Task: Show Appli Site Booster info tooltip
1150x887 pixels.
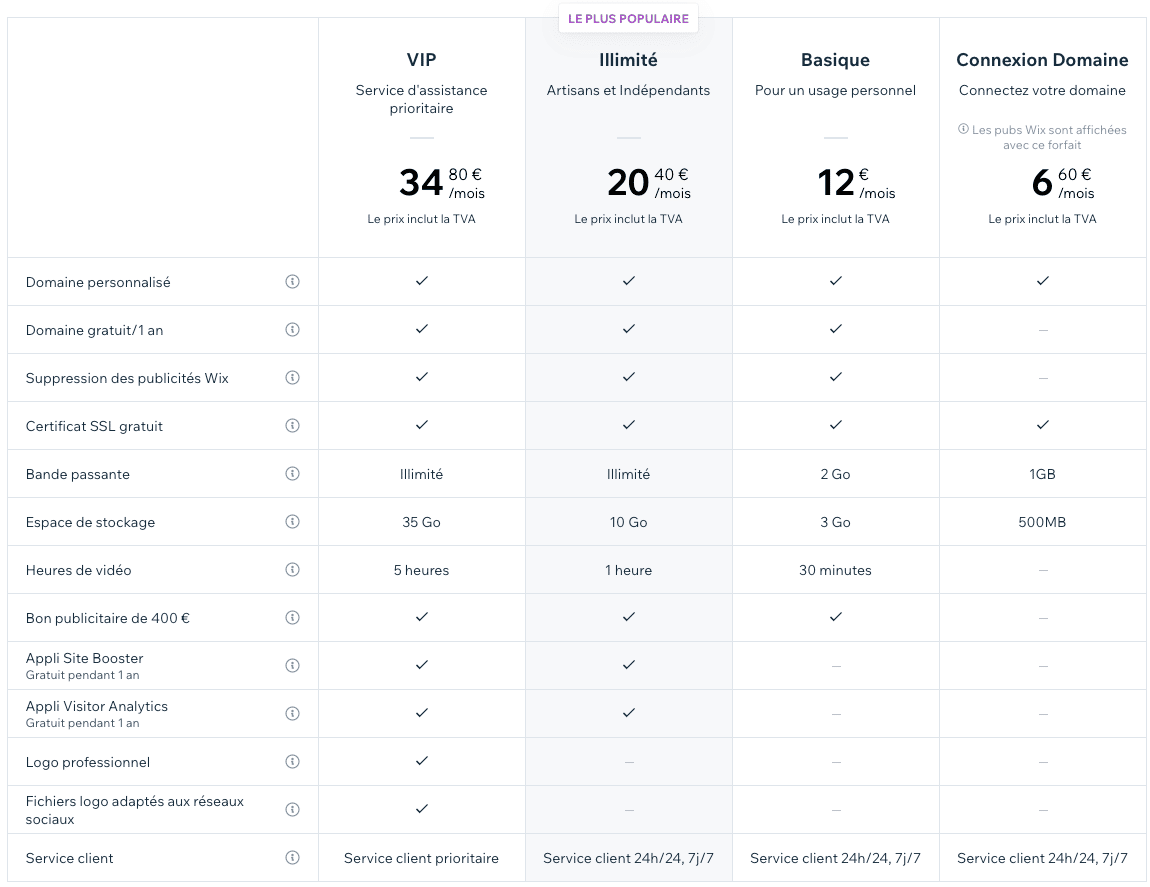Action: click(x=292, y=666)
